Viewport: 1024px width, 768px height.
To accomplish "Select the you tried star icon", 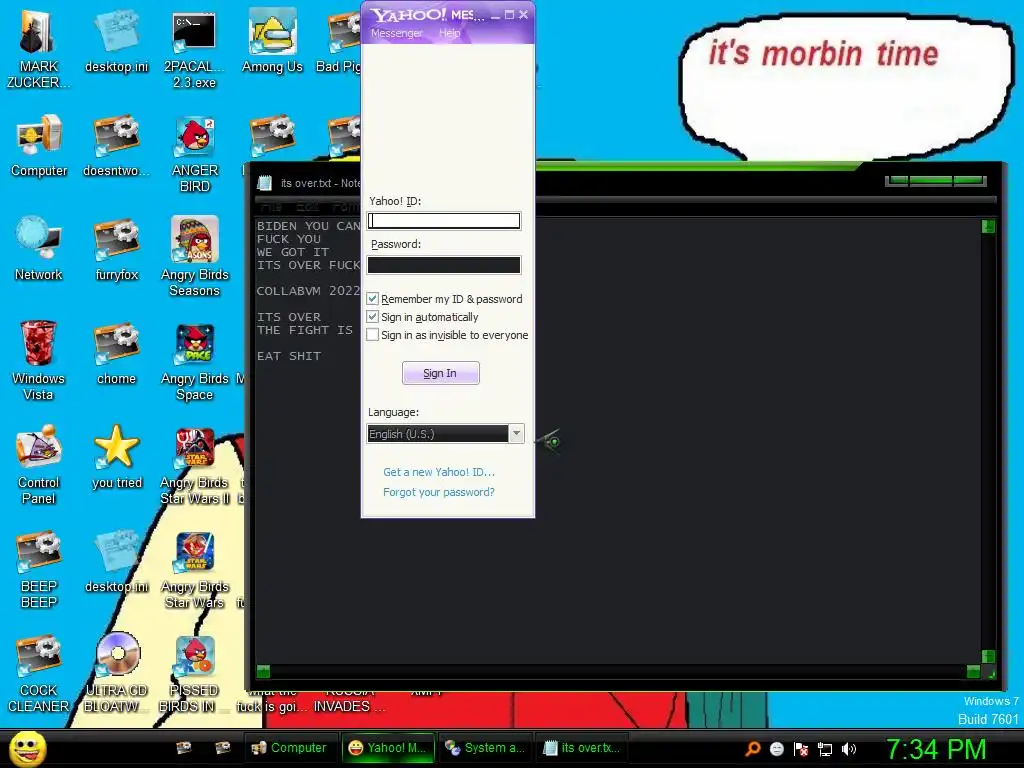I will (x=117, y=457).
